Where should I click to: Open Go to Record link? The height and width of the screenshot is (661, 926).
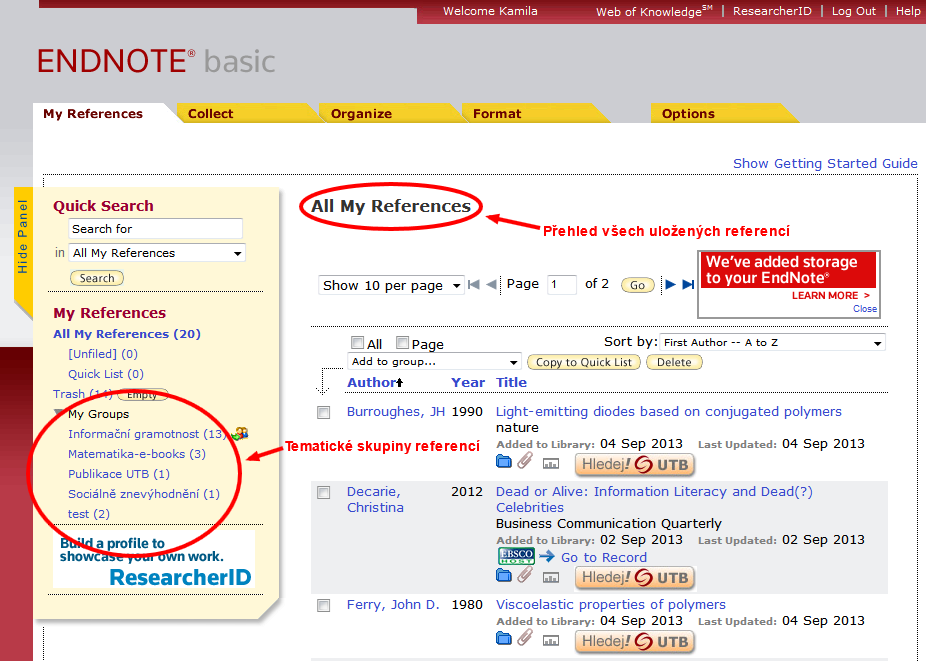[604, 557]
